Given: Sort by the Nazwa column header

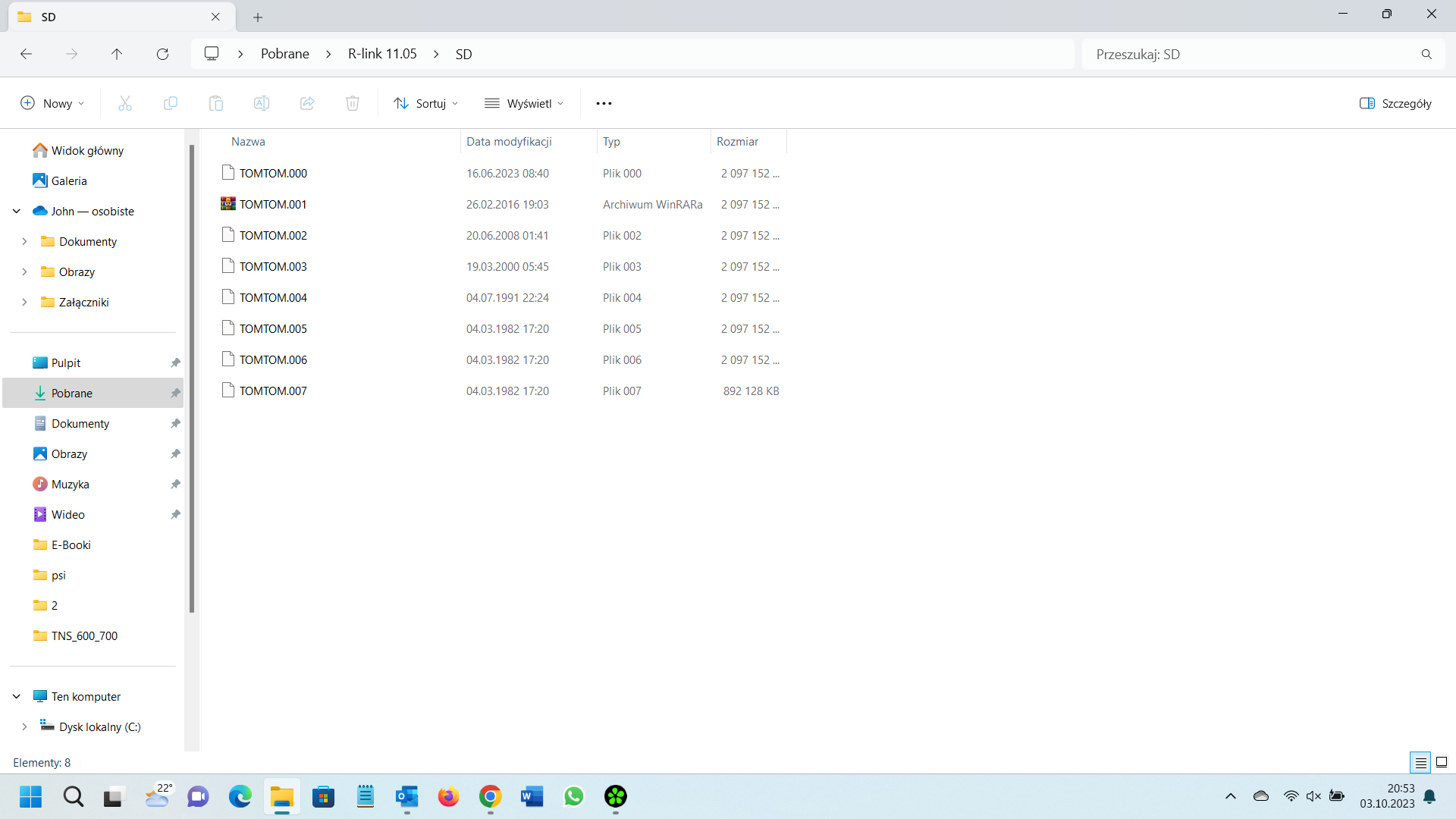Looking at the screenshot, I should [x=248, y=142].
